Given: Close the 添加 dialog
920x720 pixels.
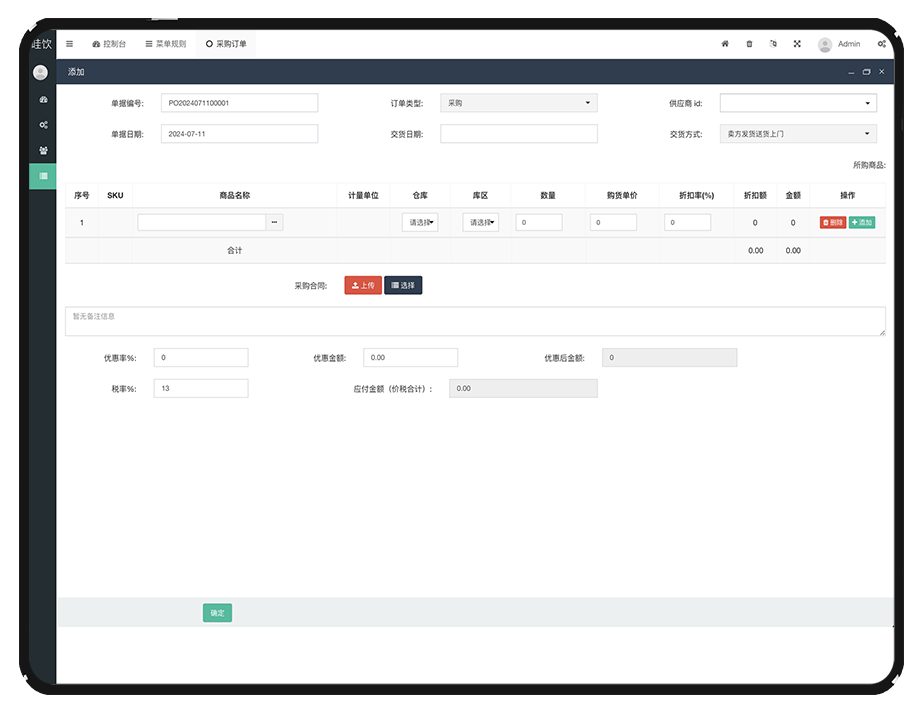Looking at the screenshot, I should (881, 72).
